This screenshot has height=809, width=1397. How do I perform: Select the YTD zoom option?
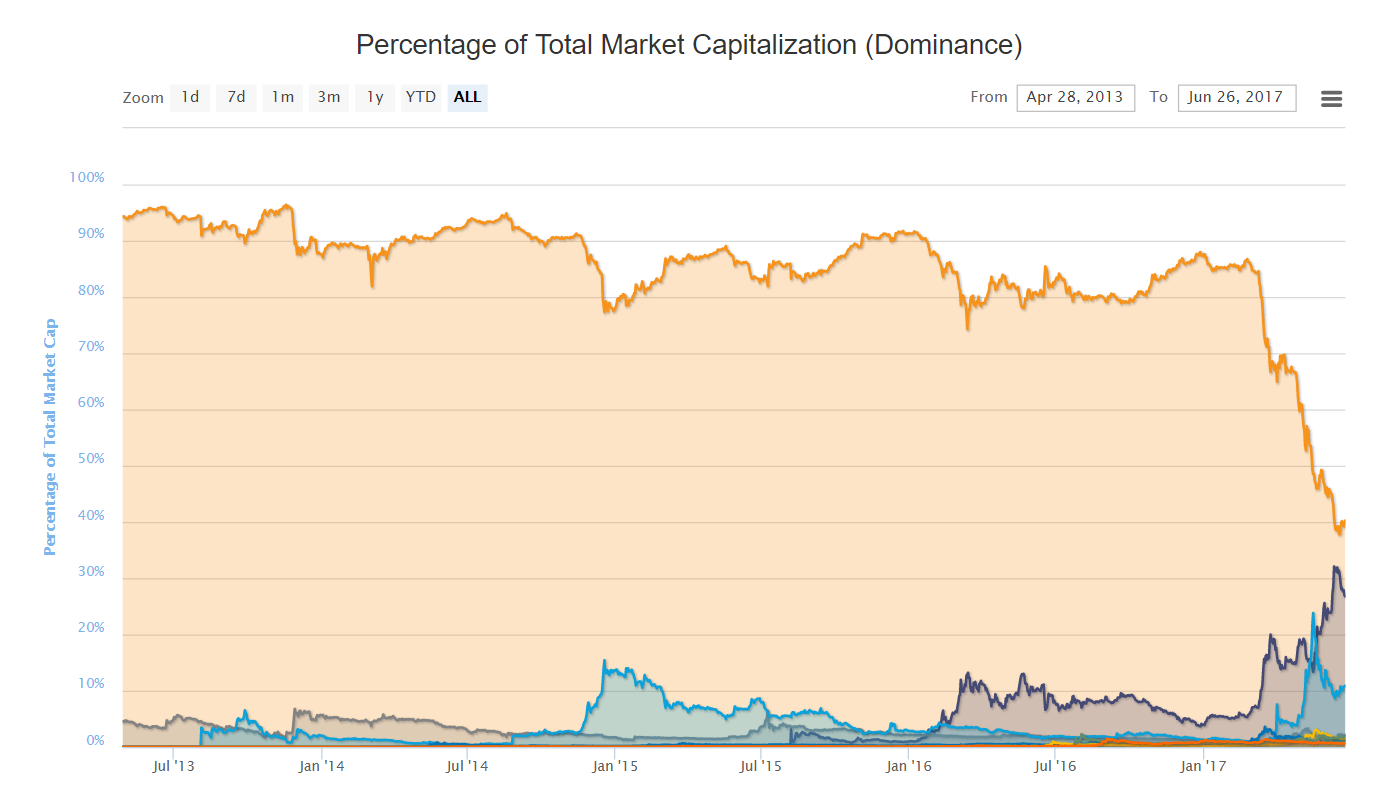(x=421, y=97)
